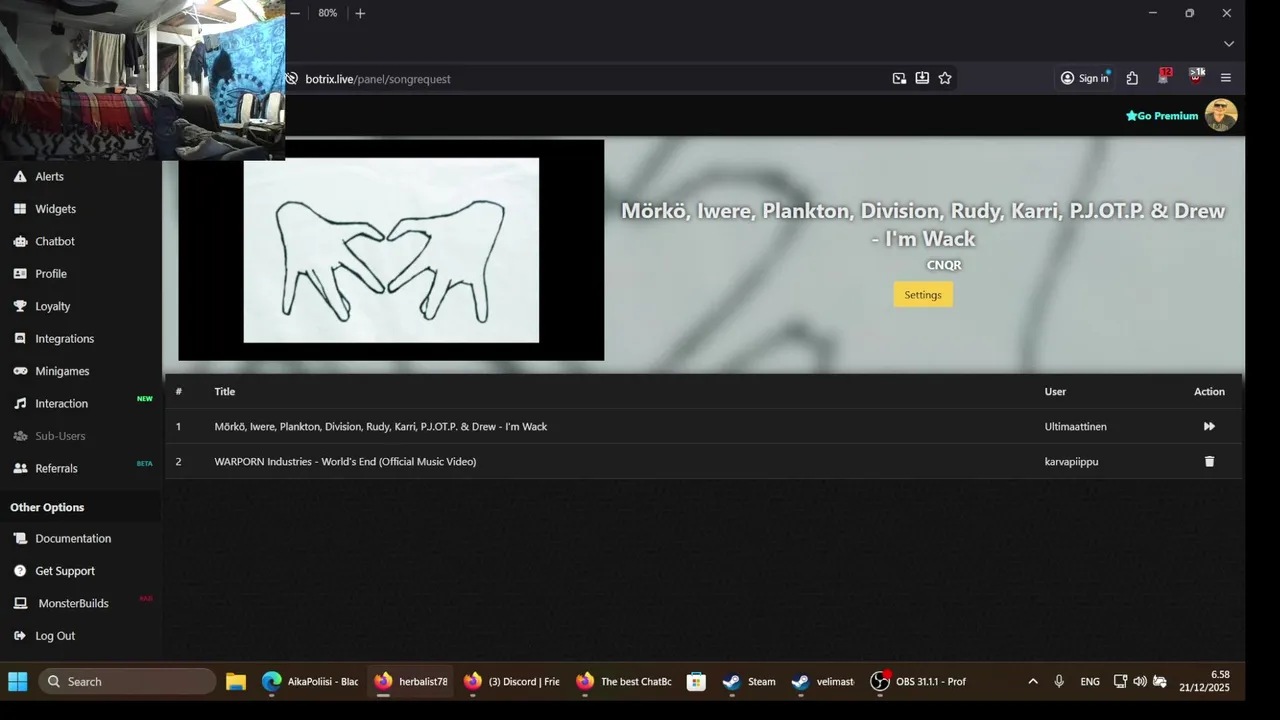The image size is (1280, 720).
Task: Switch to The best ChatBot Firefox window
Action: click(x=623, y=682)
